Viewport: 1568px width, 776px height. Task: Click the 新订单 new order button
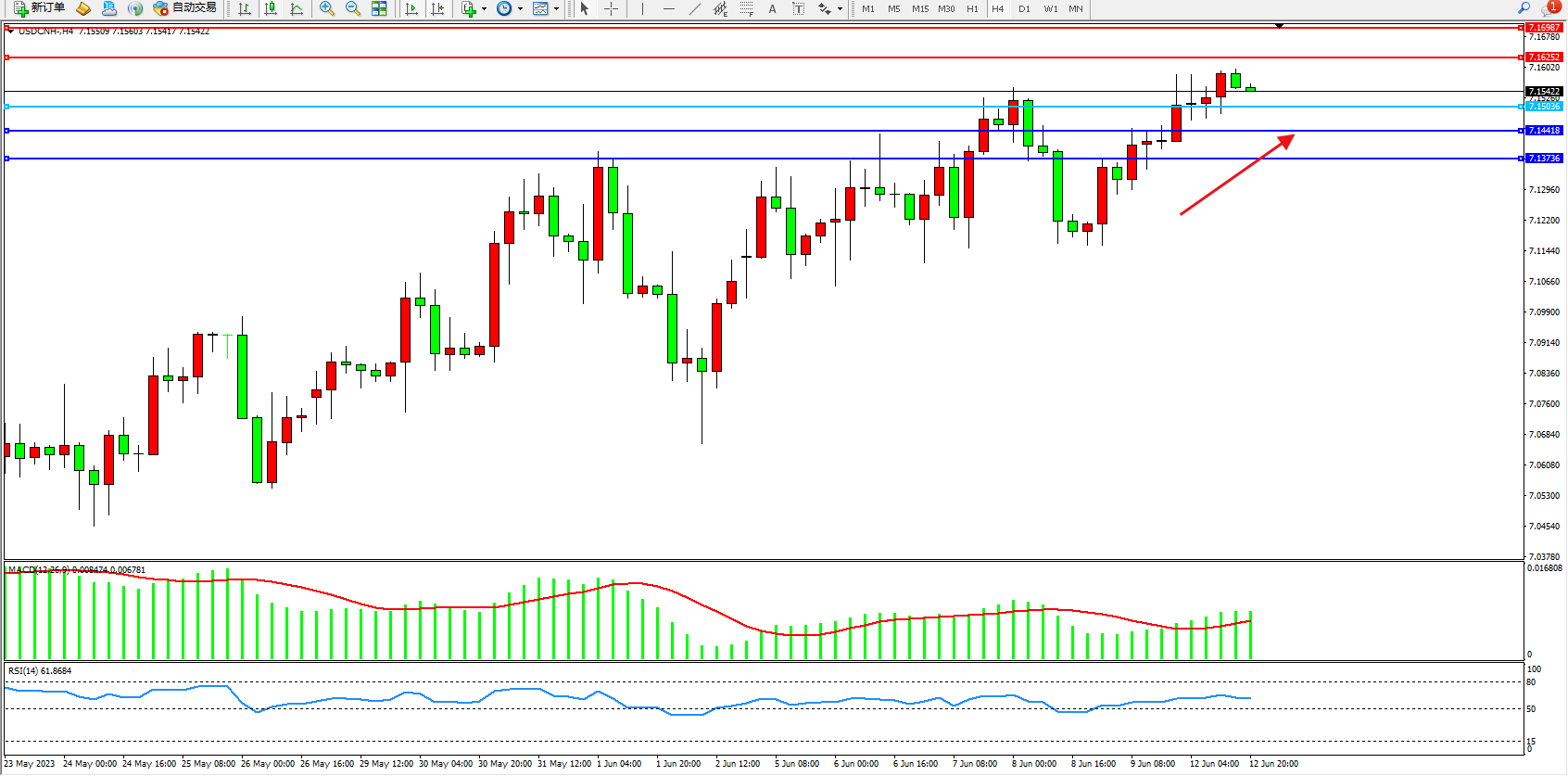click(39, 8)
